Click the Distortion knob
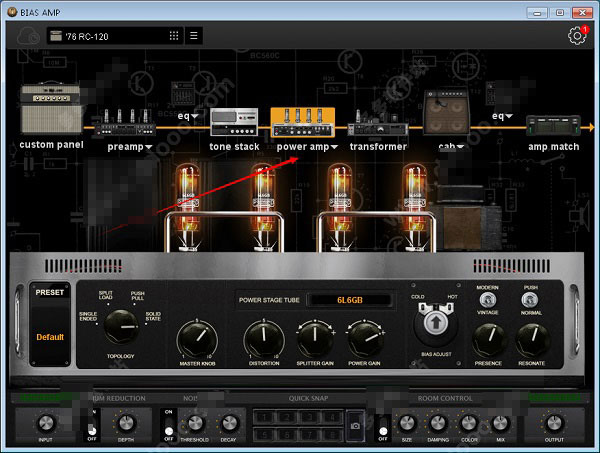 (x=264, y=339)
